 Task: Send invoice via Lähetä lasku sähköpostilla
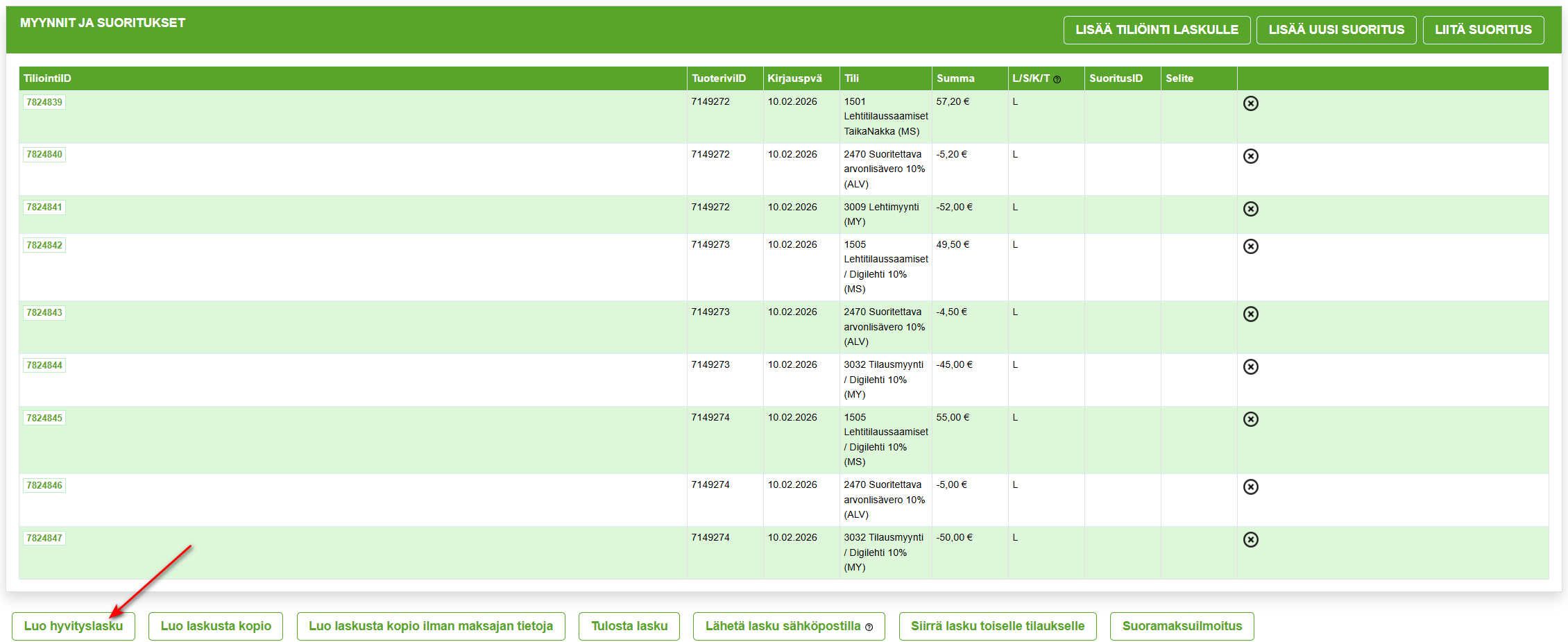click(788, 626)
